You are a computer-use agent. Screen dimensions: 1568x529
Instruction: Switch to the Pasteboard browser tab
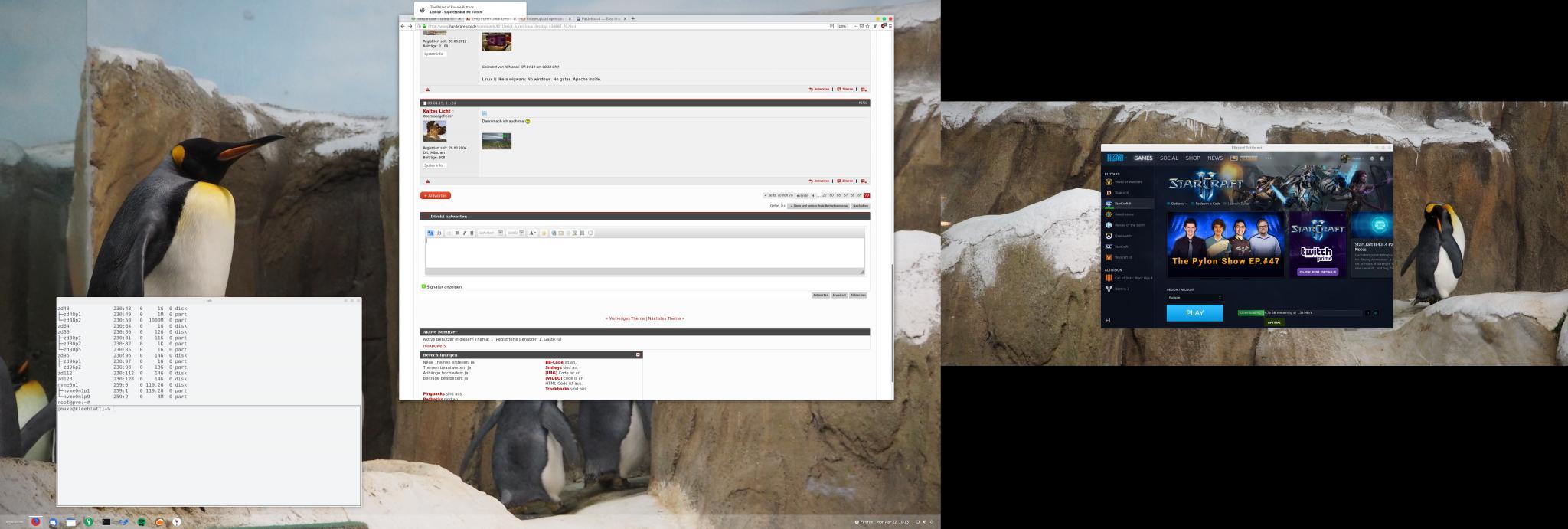pos(600,18)
